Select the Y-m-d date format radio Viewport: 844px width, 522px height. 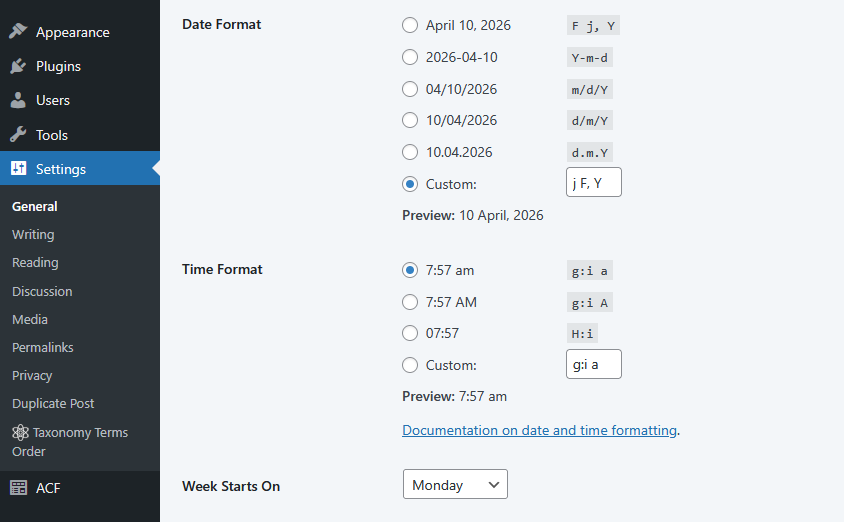click(410, 57)
